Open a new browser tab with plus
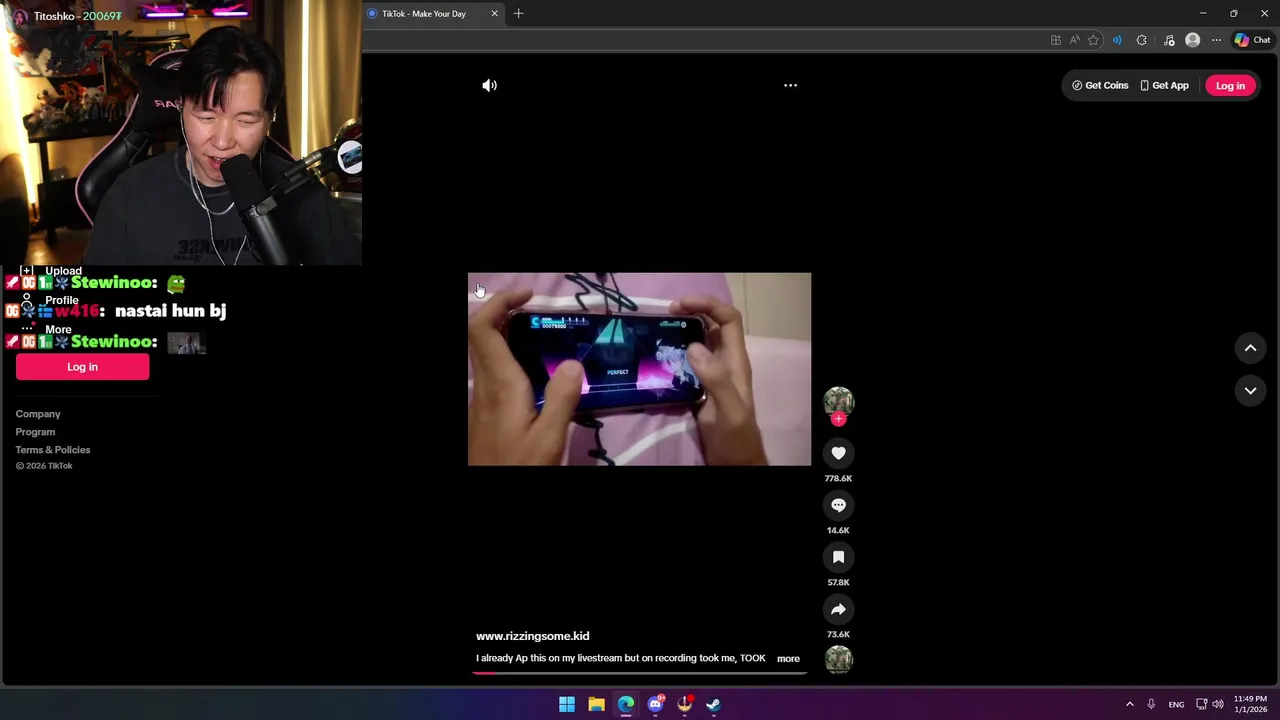This screenshot has height=720, width=1280. (x=518, y=14)
